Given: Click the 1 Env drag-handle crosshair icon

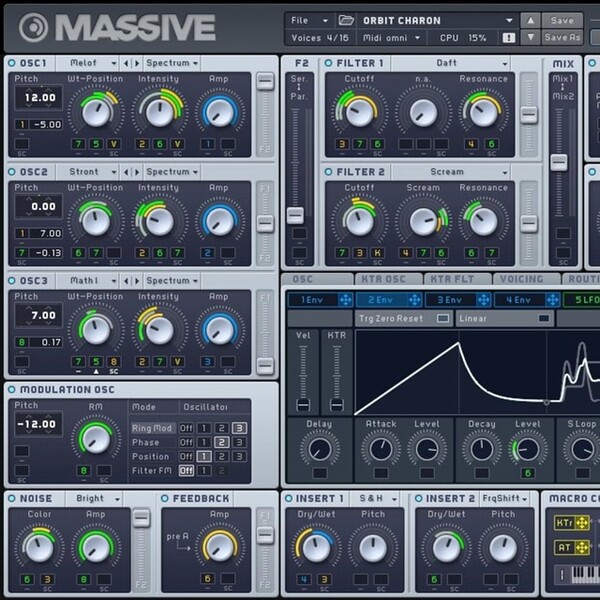Looking at the screenshot, I should (x=346, y=300).
